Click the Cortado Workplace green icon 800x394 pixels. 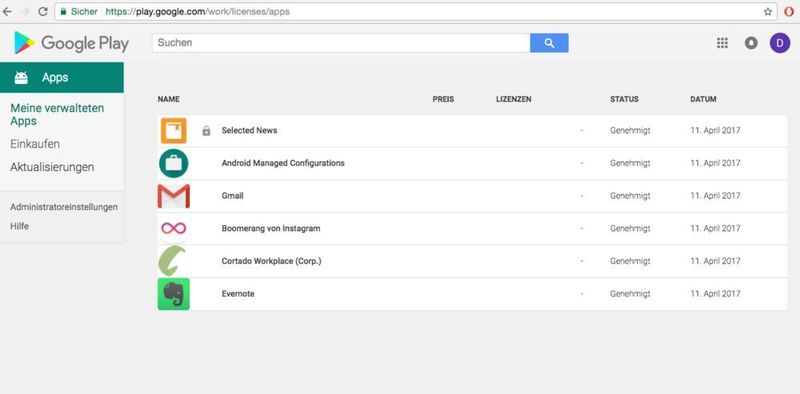coord(172,261)
